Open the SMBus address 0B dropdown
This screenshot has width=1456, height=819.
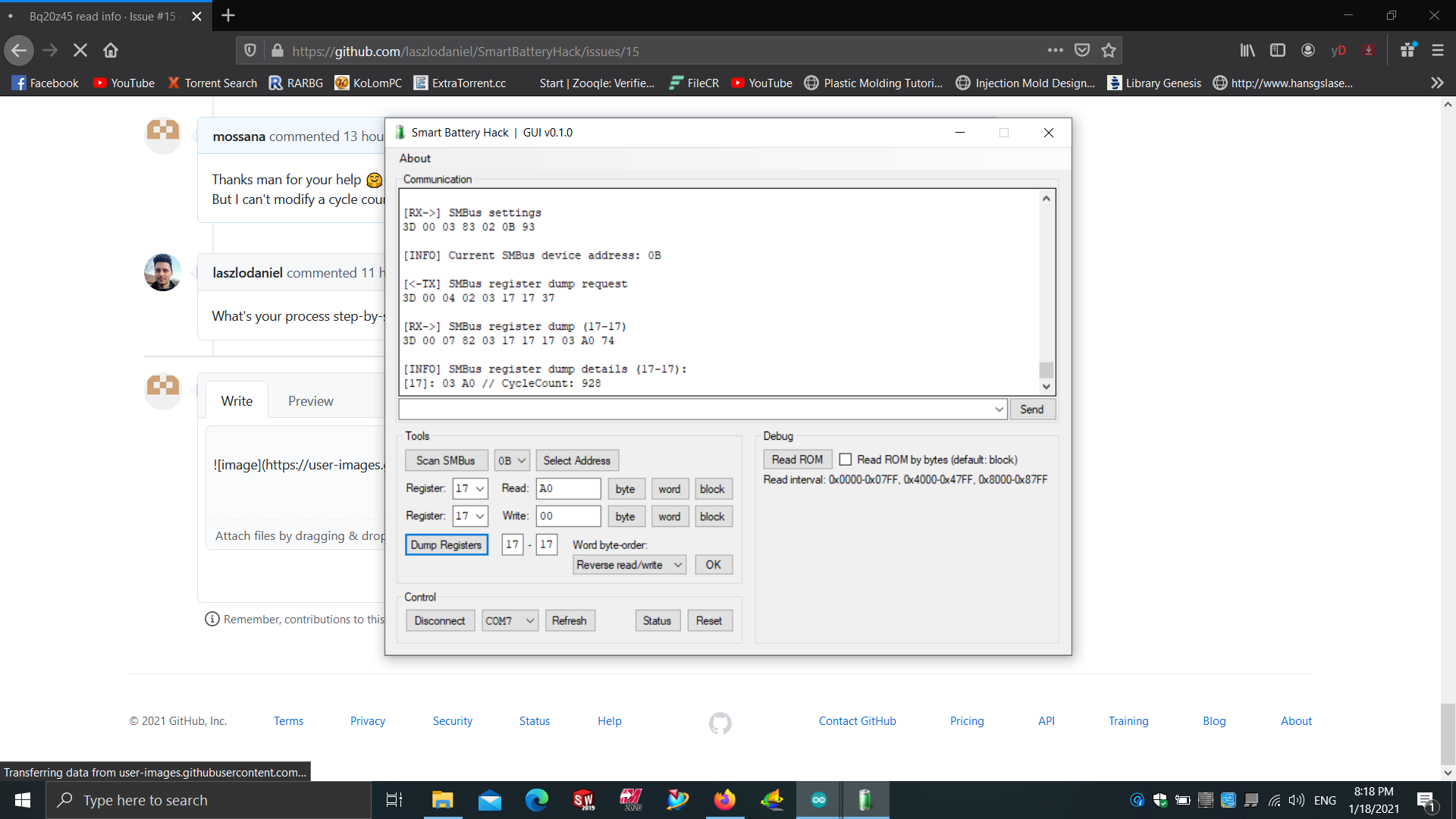click(x=510, y=460)
